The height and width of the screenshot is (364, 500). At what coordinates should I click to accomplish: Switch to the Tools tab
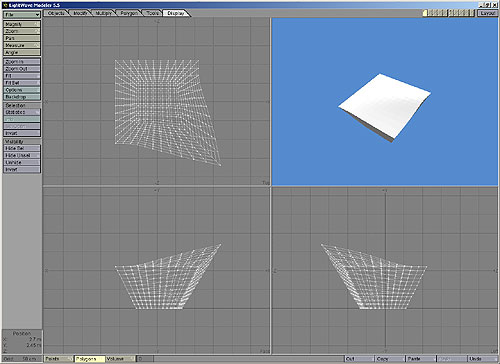pyautogui.click(x=152, y=13)
